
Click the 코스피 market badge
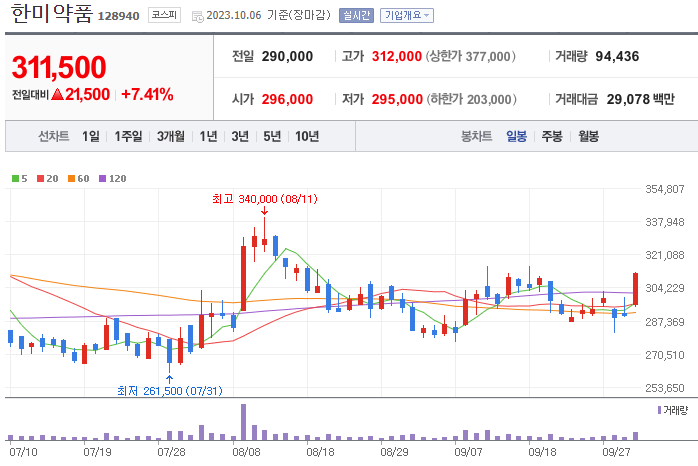pos(164,15)
